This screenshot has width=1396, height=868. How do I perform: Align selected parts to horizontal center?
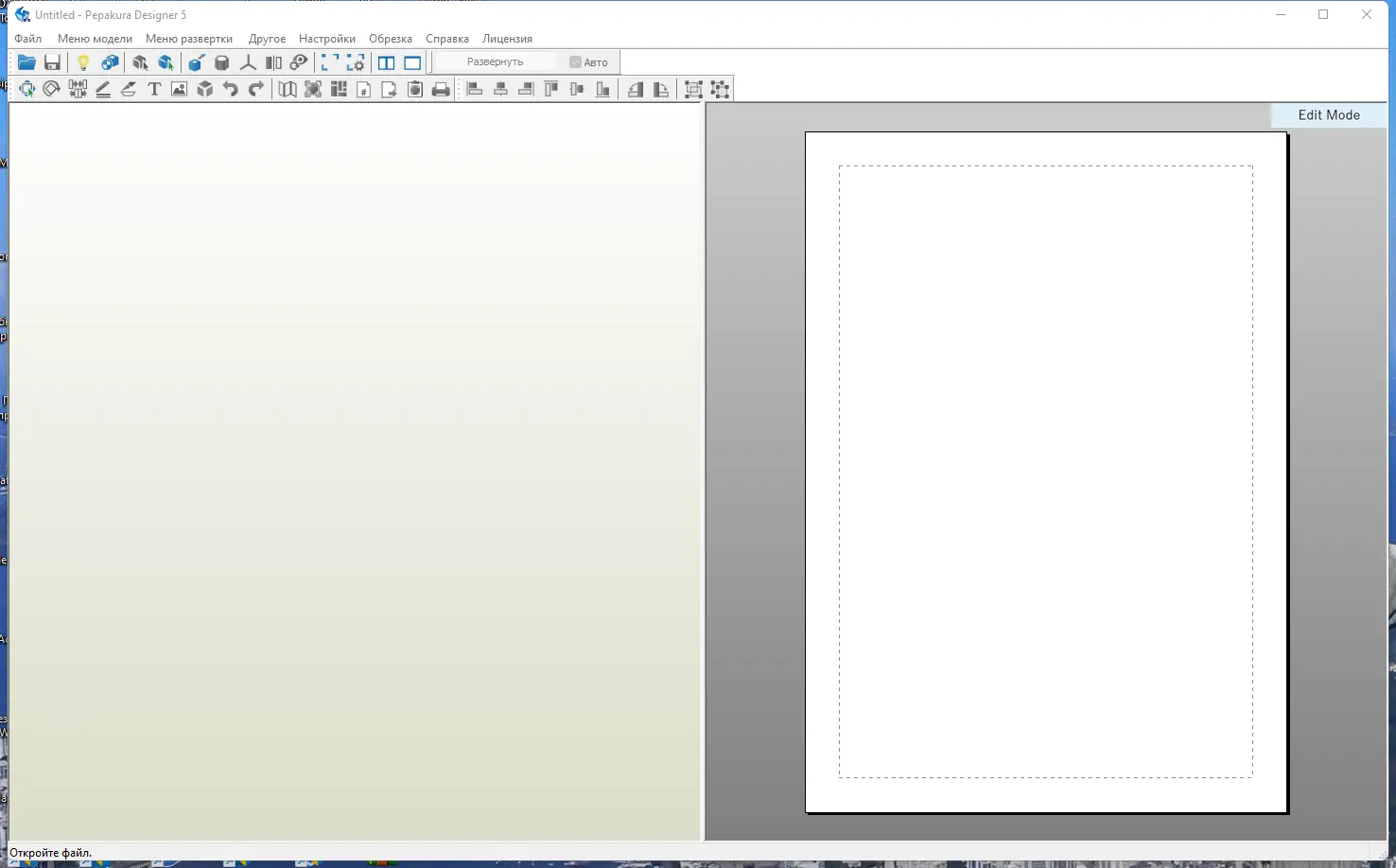pos(500,89)
